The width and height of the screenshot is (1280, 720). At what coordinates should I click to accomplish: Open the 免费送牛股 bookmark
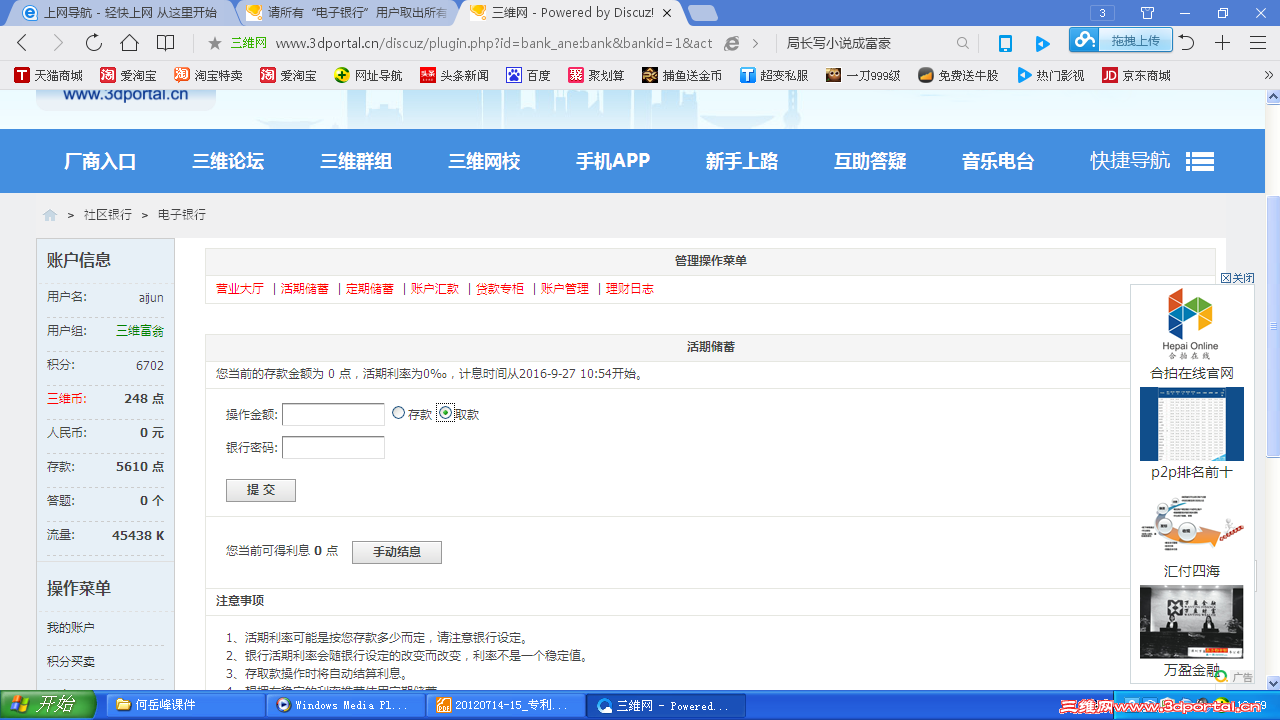click(958, 75)
